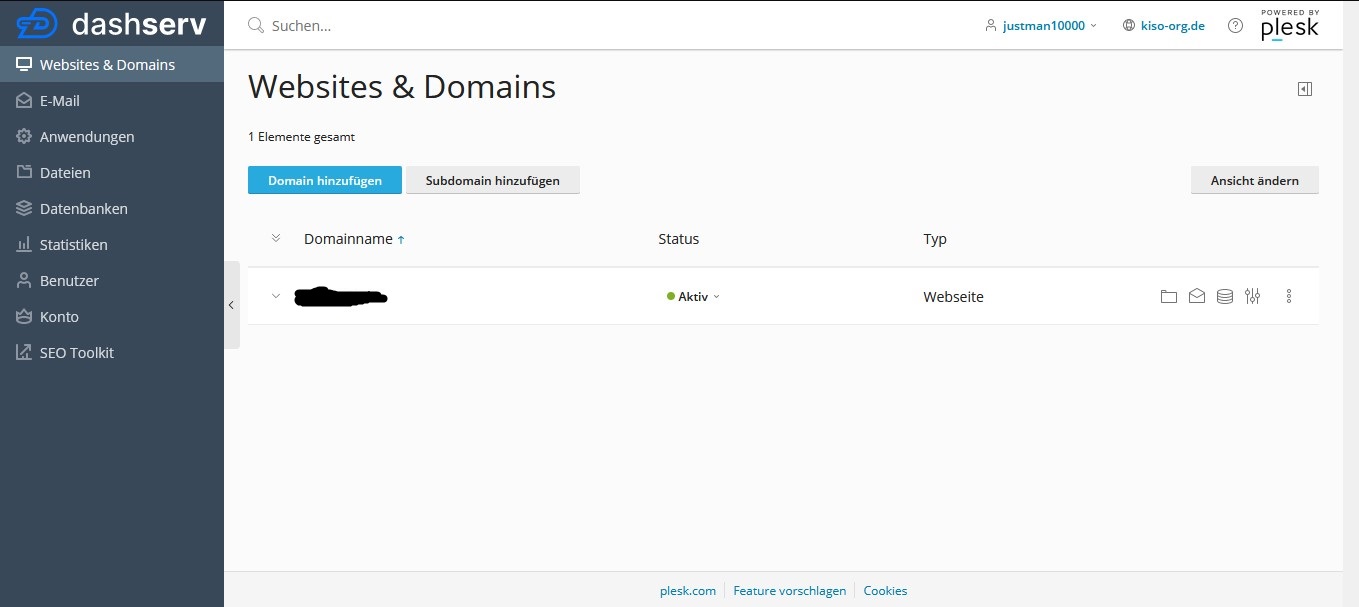Toggle the right side panel icon
Viewport: 1359px width, 607px height.
pos(1304,89)
